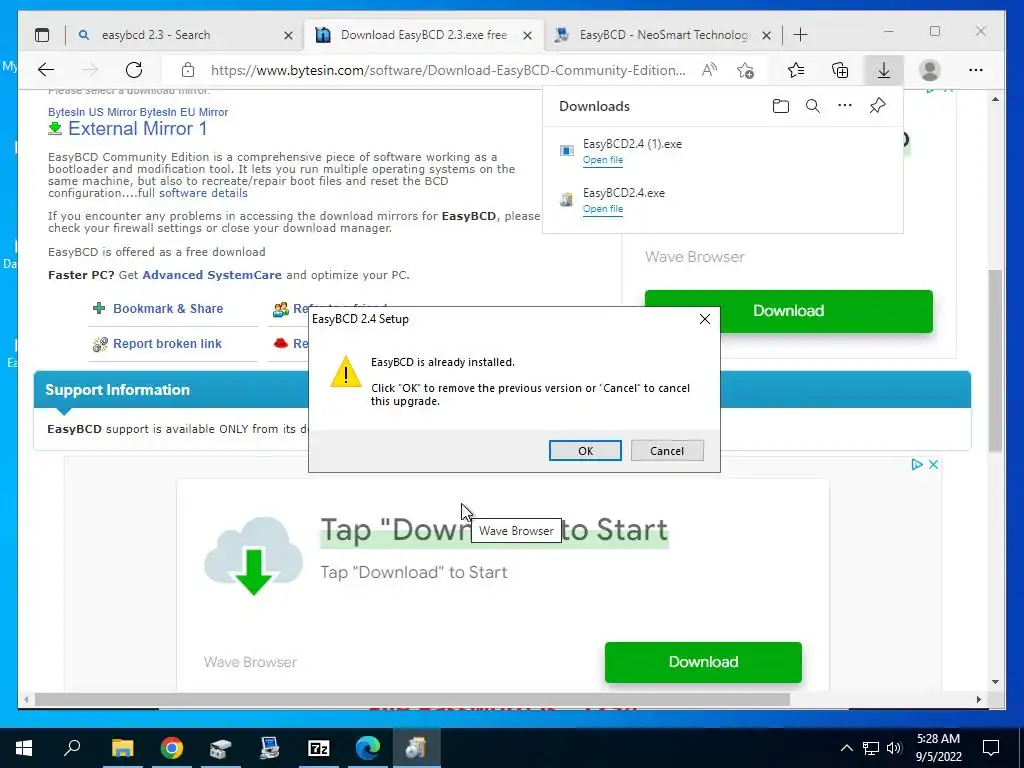Follow the BytesIn US Mirror link

tap(92, 112)
